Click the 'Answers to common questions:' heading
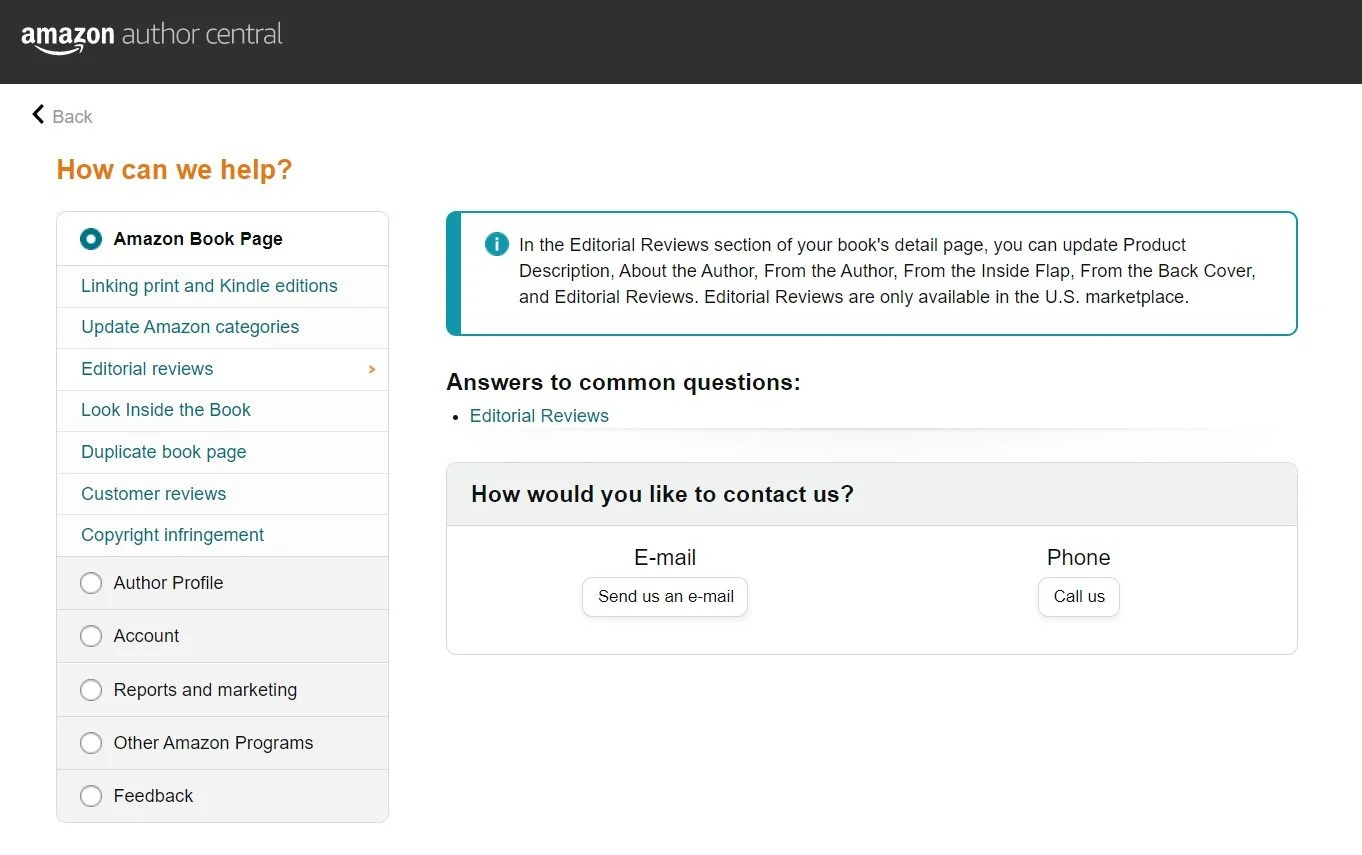This screenshot has height=855, width=1362. (623, 383)
